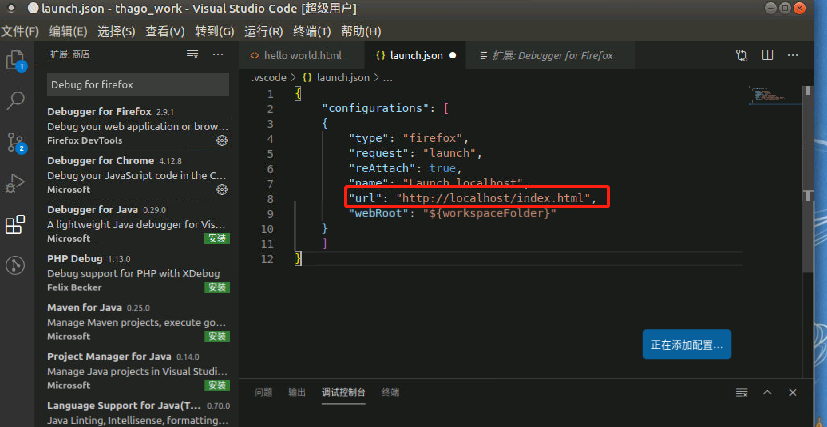Select PHP Debug extension title
Image resolution: width=827 pixels, height=427 pixels.
point(74,258)
